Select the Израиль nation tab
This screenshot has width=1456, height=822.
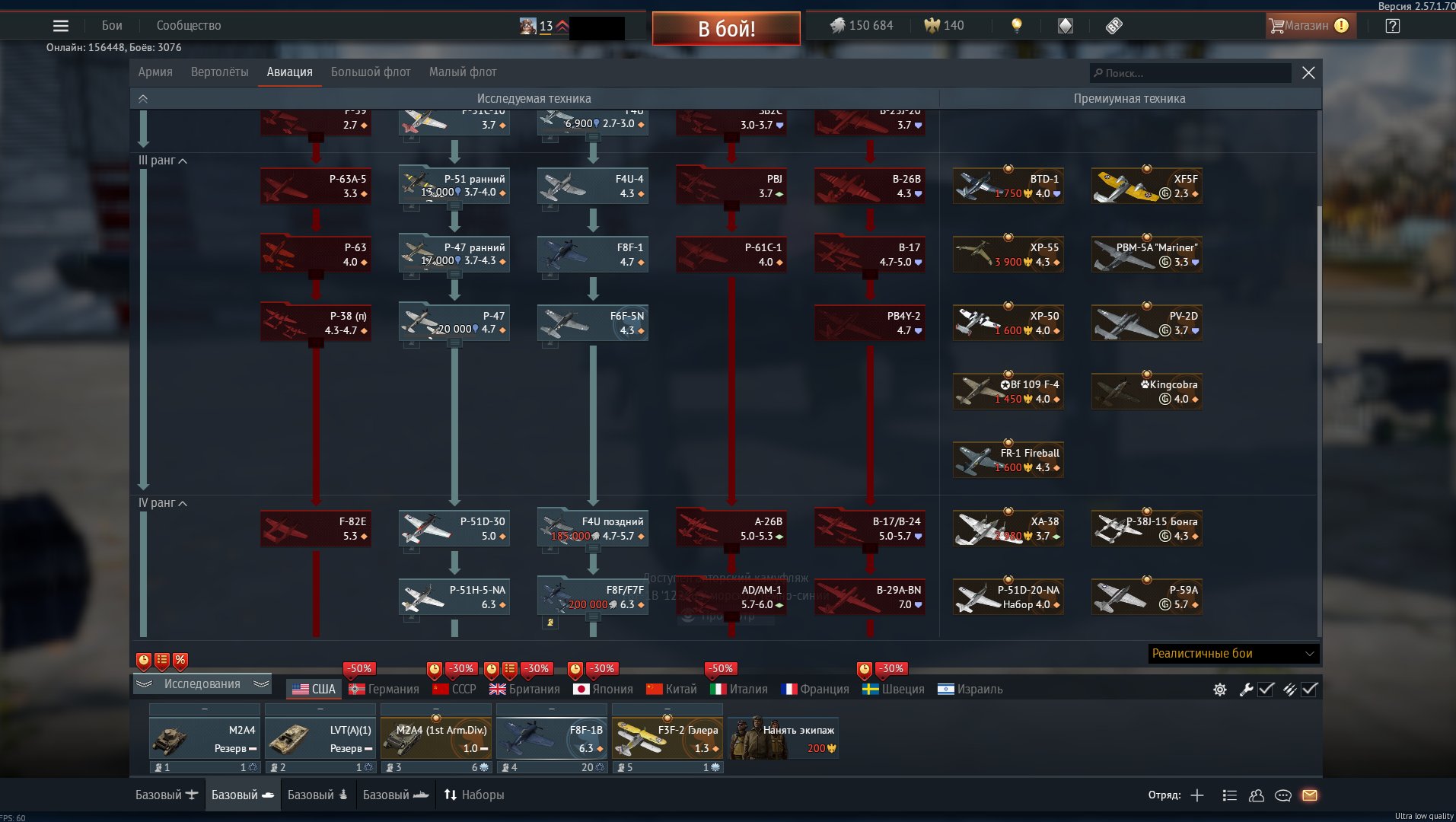coord(970,690)
